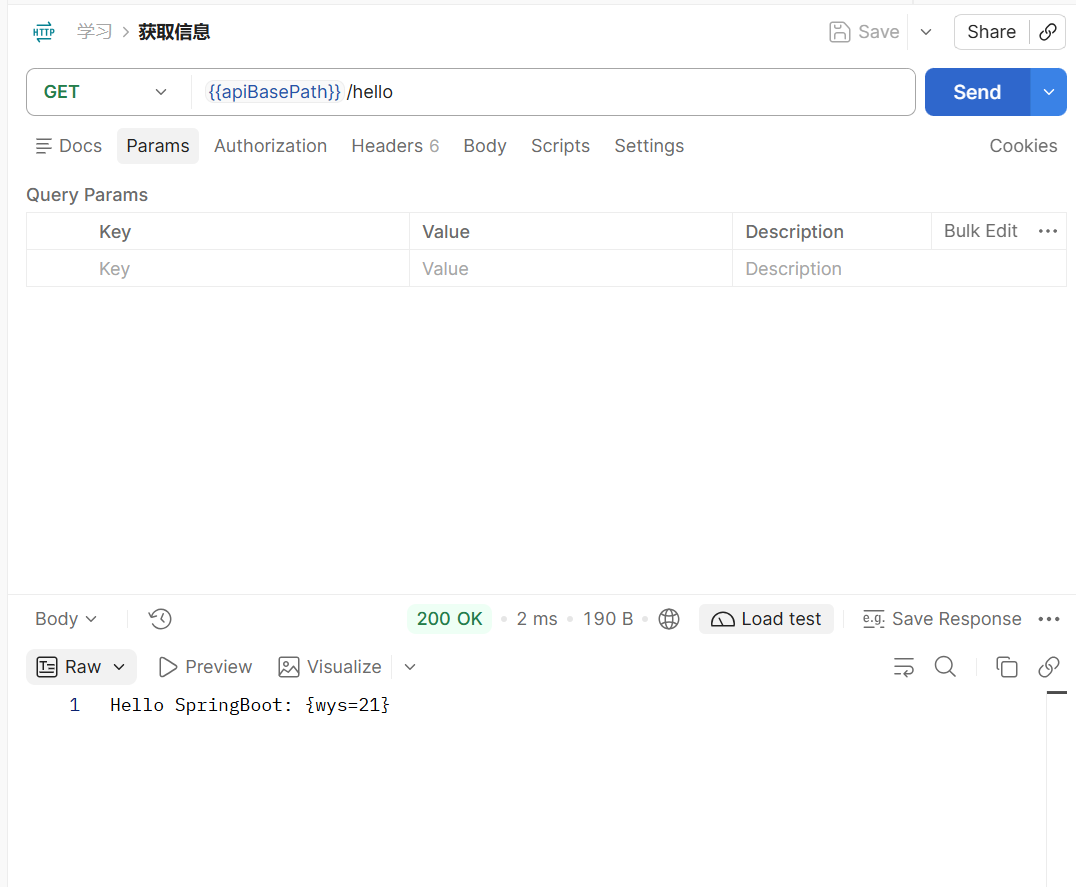This screenshot has height=887, width=1076.
Task: Click response line Hello SpringBoot text
Action: click(x=250, y=705)
